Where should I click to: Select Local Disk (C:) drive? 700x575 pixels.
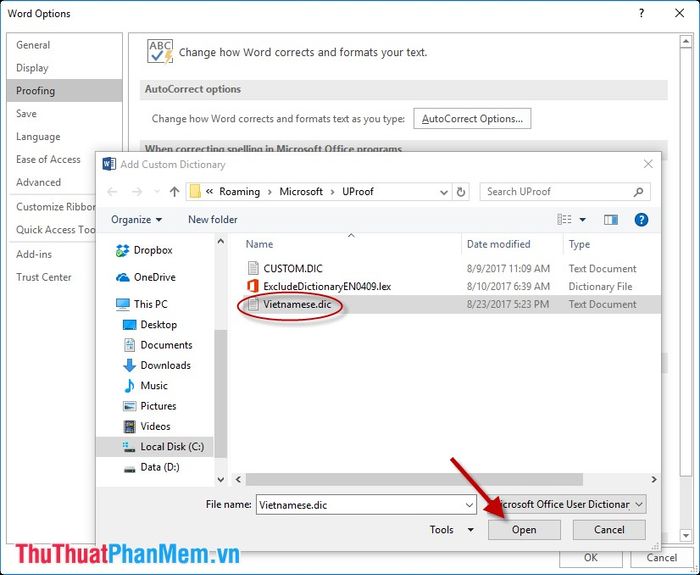[x=154, y=447]
